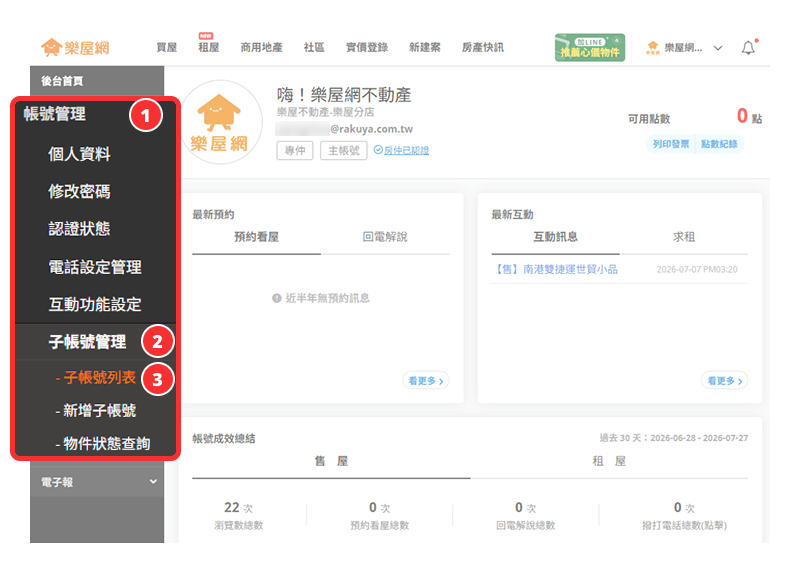Switch to 求租 tab
The image size is (800, 584).
point(684,237)
